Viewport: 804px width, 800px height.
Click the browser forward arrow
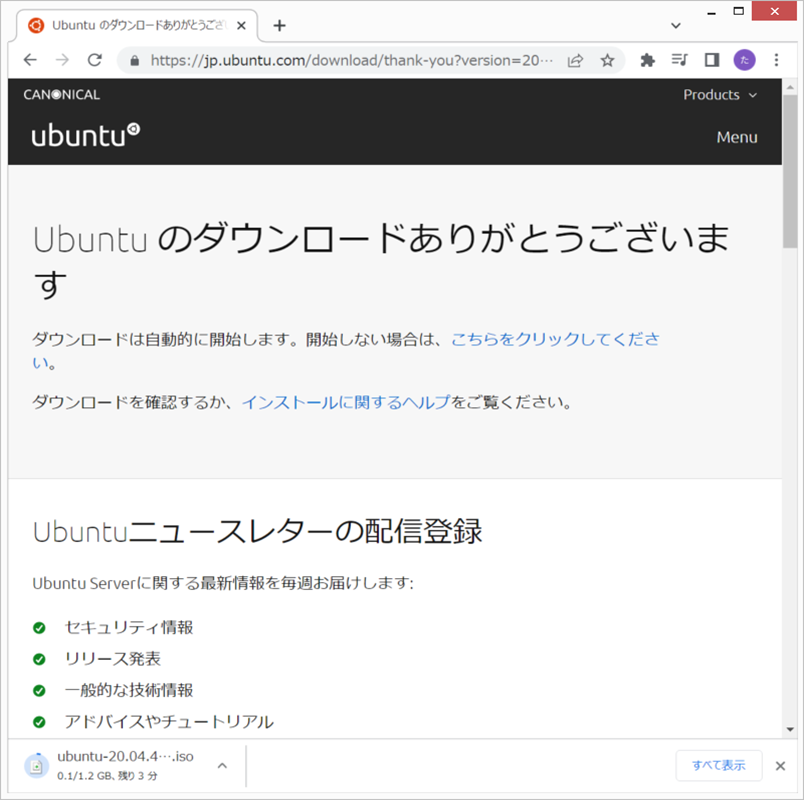coord(62,60)
